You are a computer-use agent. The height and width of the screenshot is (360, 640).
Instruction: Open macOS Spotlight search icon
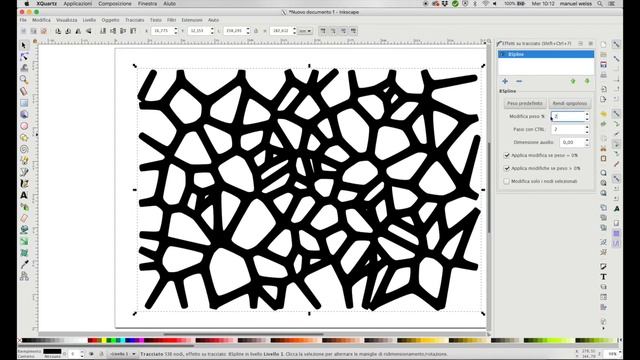[x=600, y=4]
